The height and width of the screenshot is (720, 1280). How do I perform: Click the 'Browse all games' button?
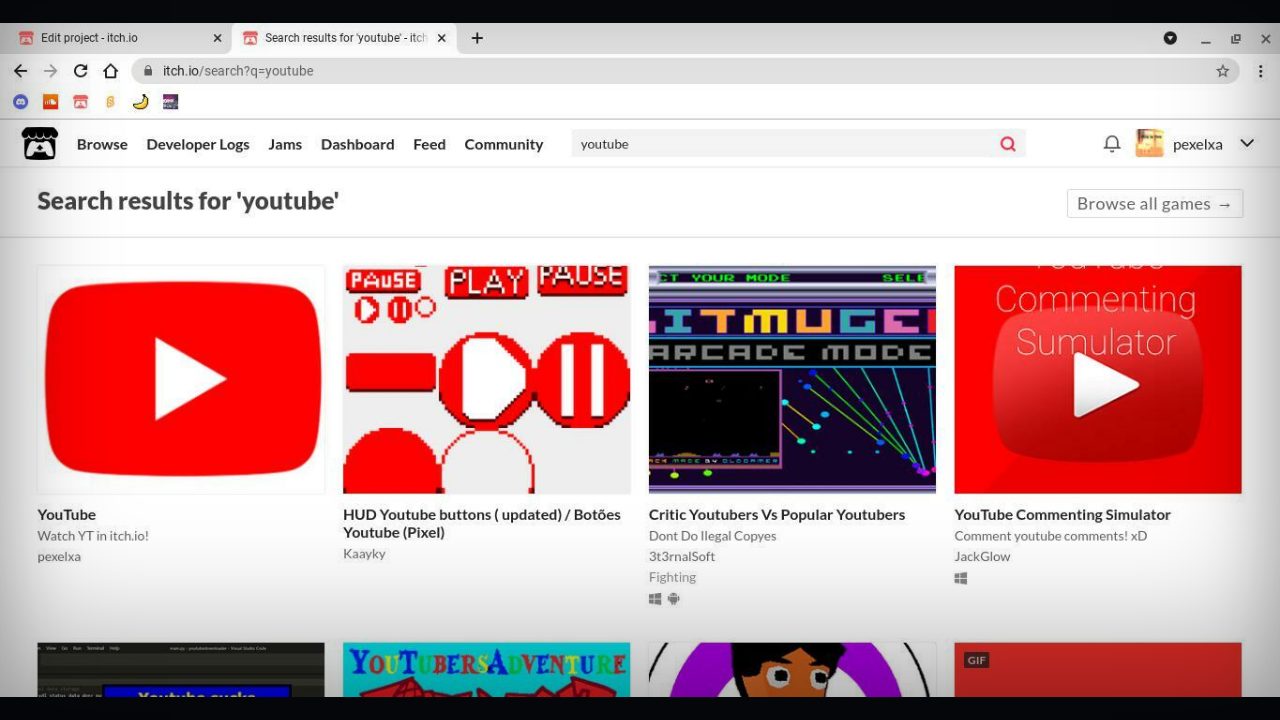(1155, 203)
